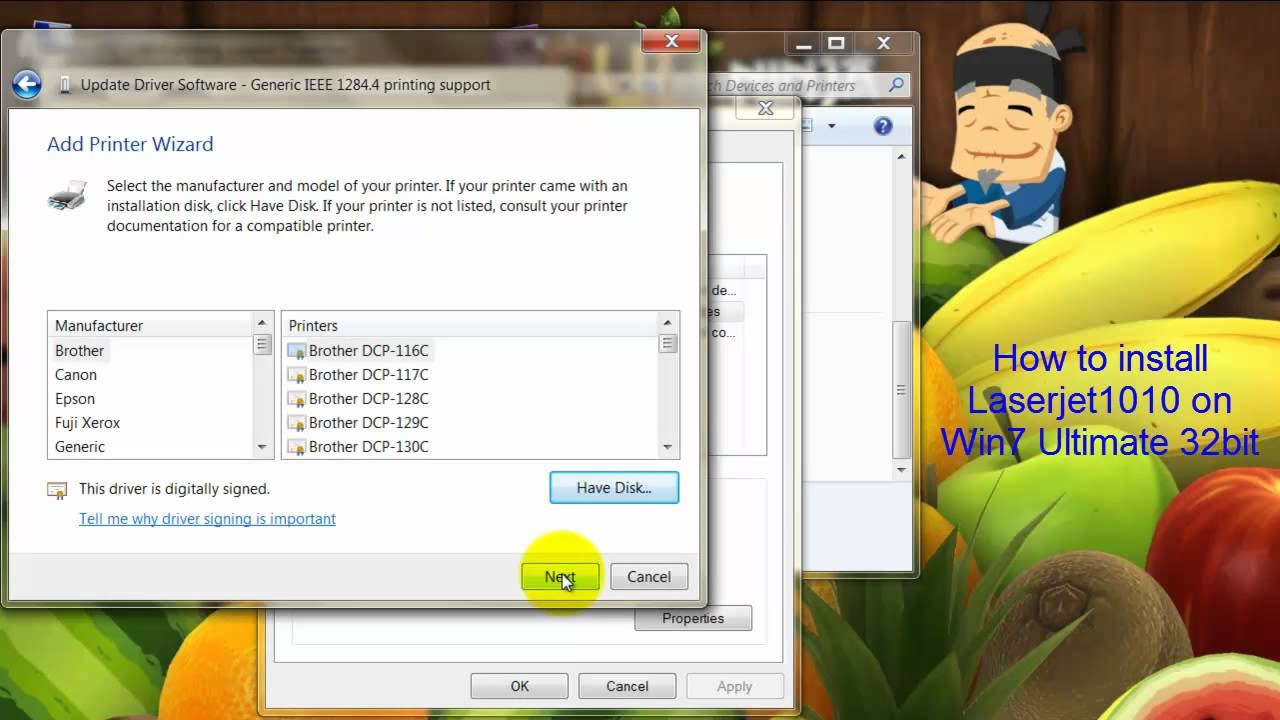Open view dropdown arrow beside help icon
This screenshot has width=1280, height=720.
pyautogui.click(x=832, y=126)
